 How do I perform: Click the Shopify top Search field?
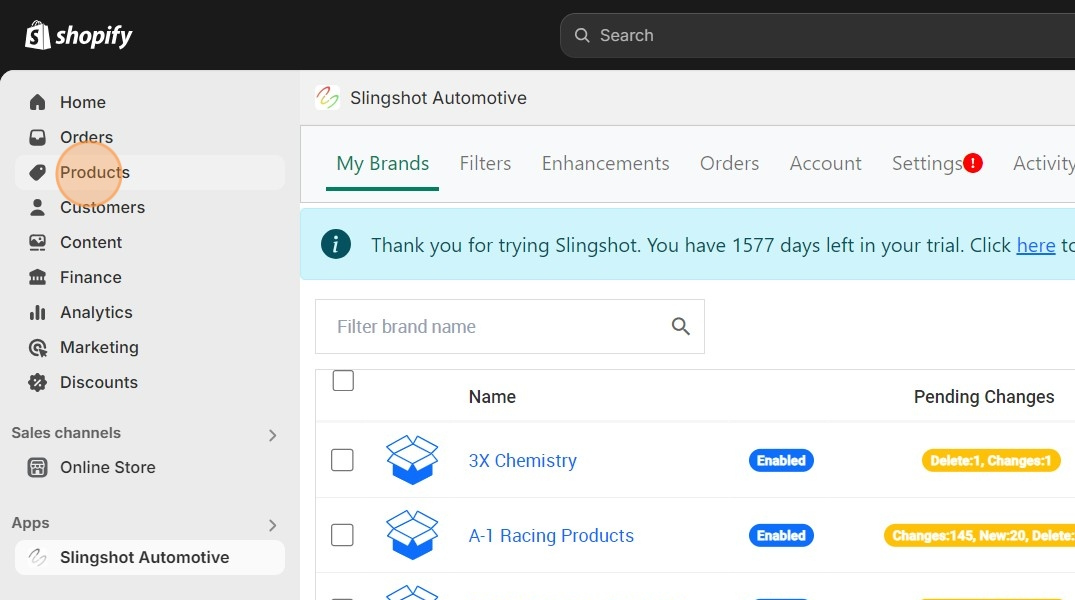817,35
